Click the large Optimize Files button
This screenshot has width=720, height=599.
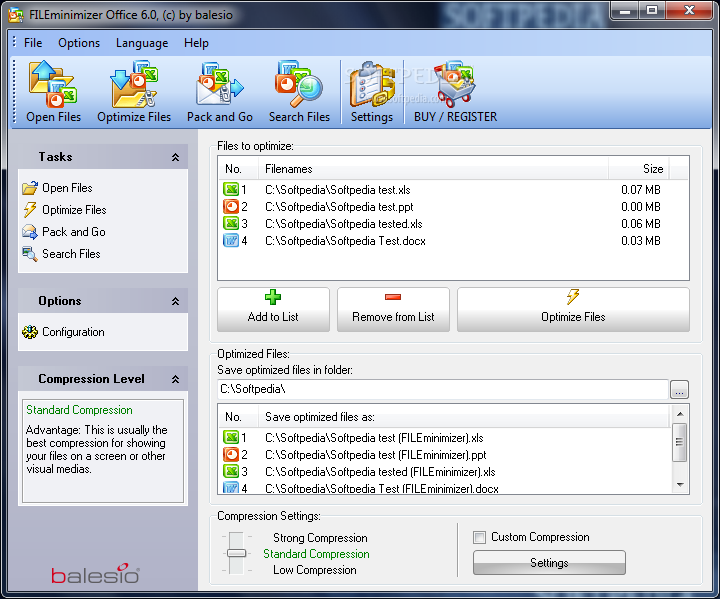coord(573,310)
